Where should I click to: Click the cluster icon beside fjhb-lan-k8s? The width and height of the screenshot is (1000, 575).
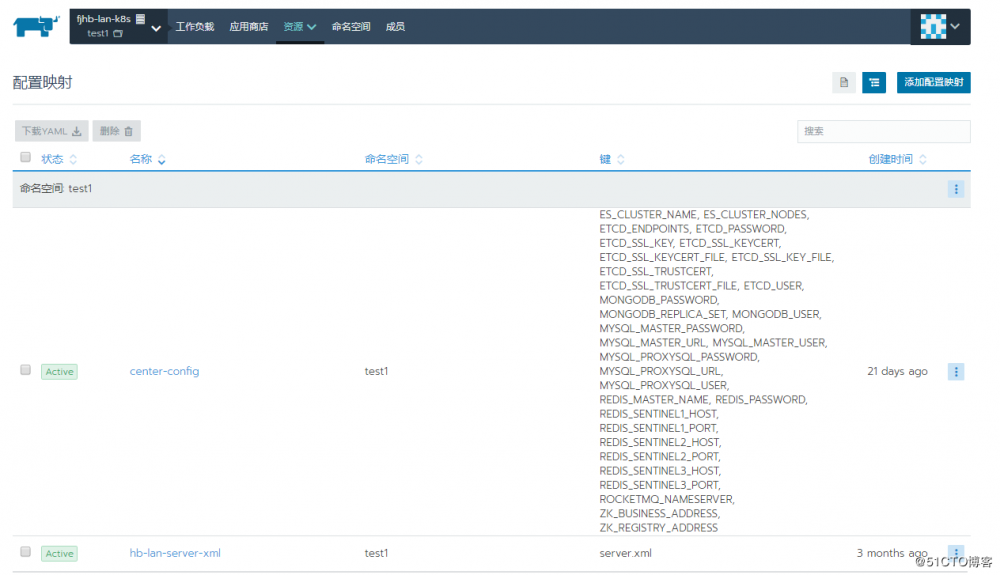click(140, 19)
